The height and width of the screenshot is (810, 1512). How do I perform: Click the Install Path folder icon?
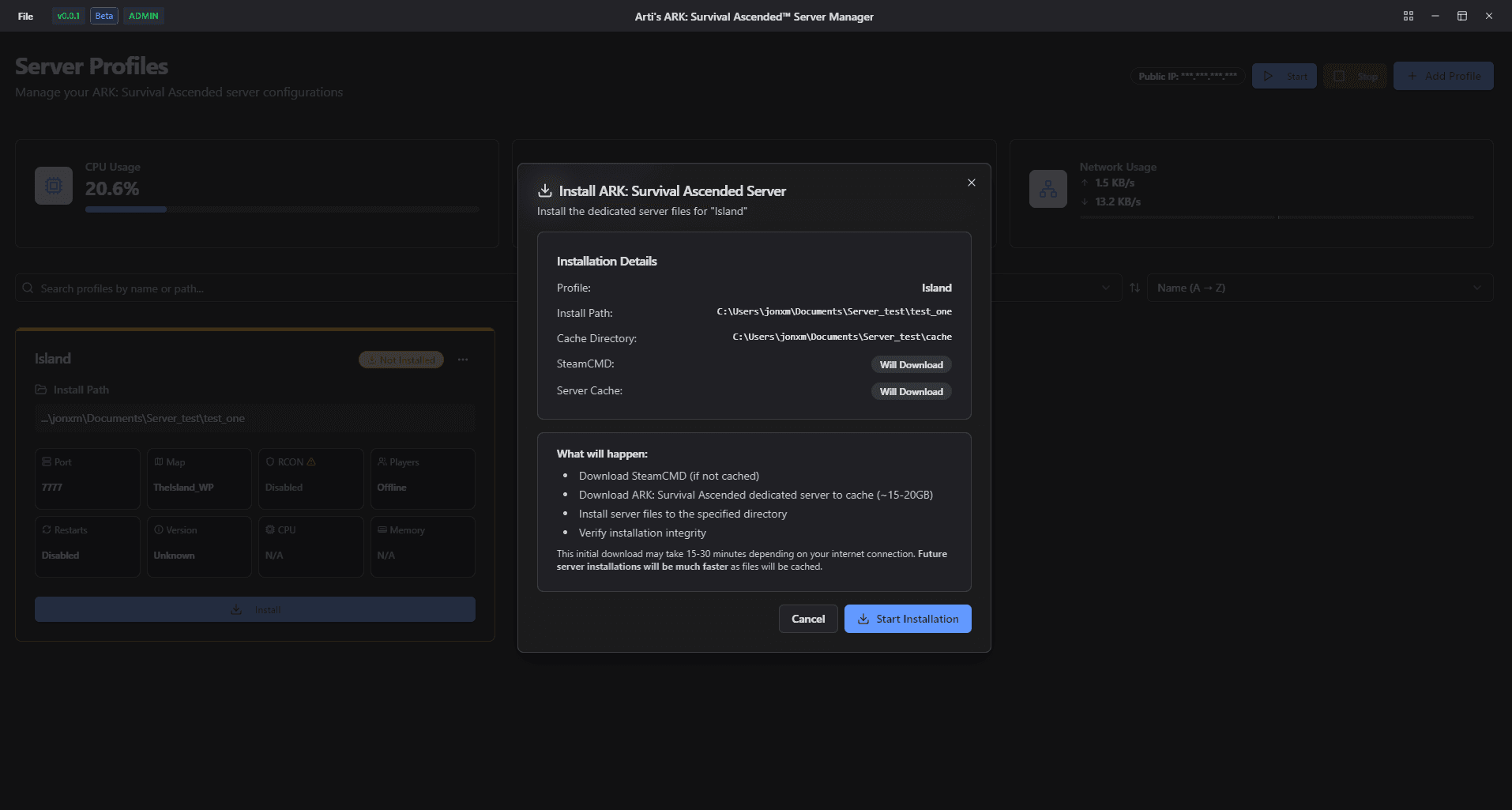point(41,390)
